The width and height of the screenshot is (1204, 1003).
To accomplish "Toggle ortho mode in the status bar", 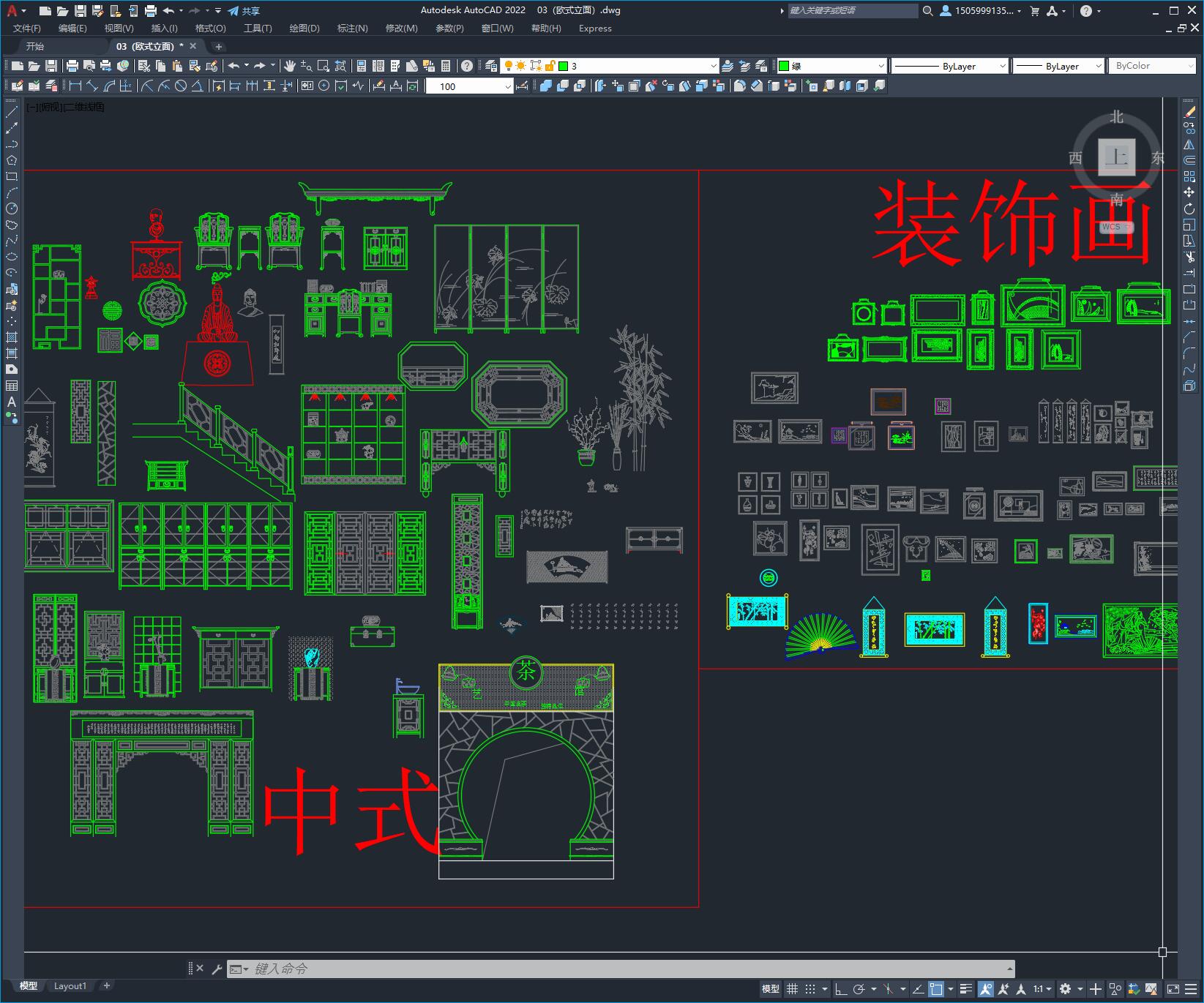I will point(840,988).
